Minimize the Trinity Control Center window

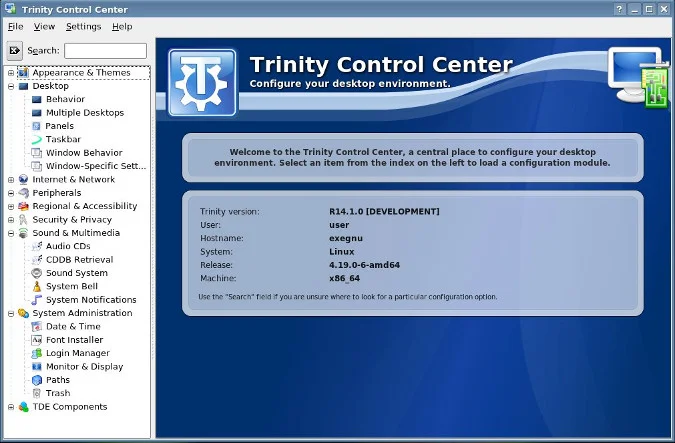635,9
